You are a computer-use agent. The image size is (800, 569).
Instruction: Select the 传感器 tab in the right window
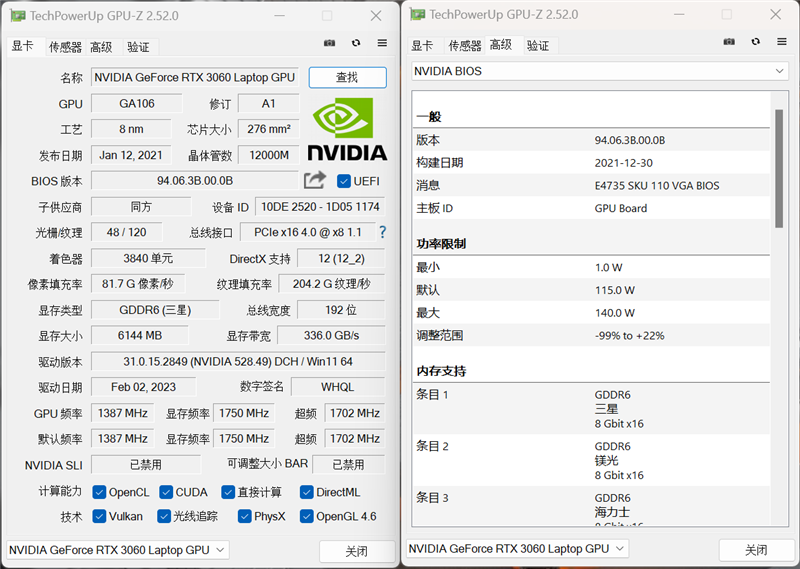click(465, 45)
